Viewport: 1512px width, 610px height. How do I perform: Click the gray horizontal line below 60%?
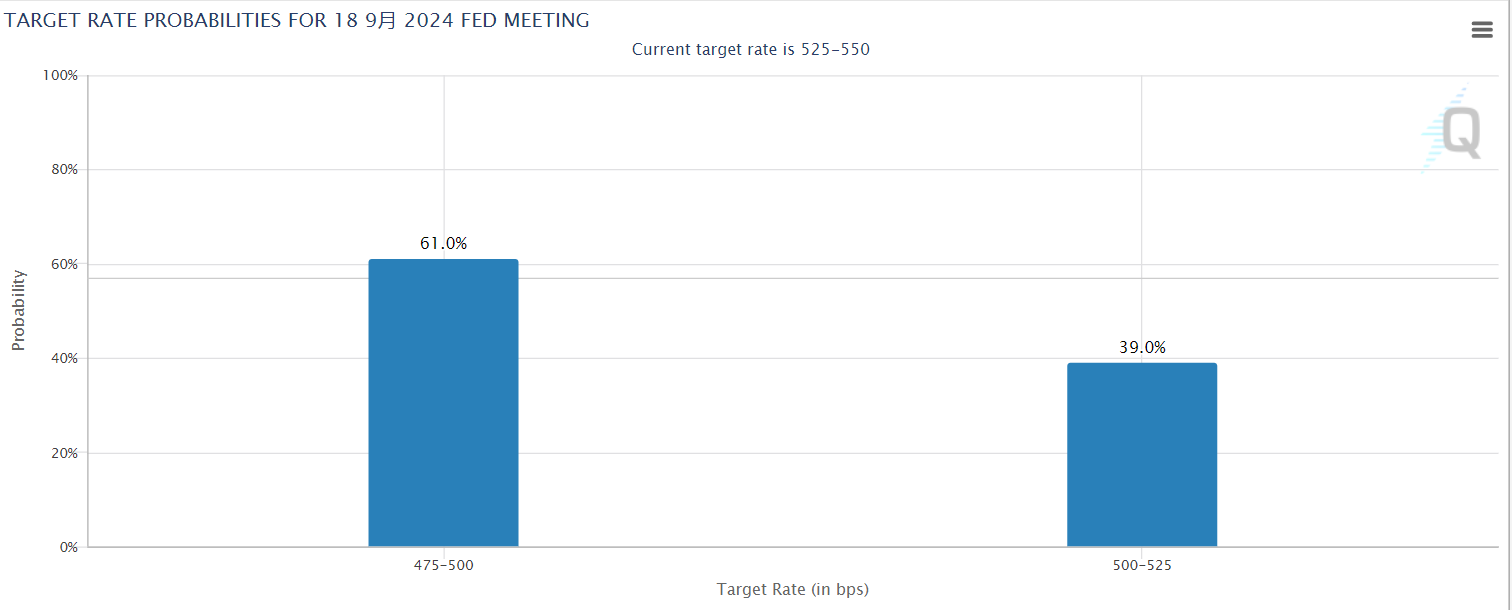click(x=800, y=278)
